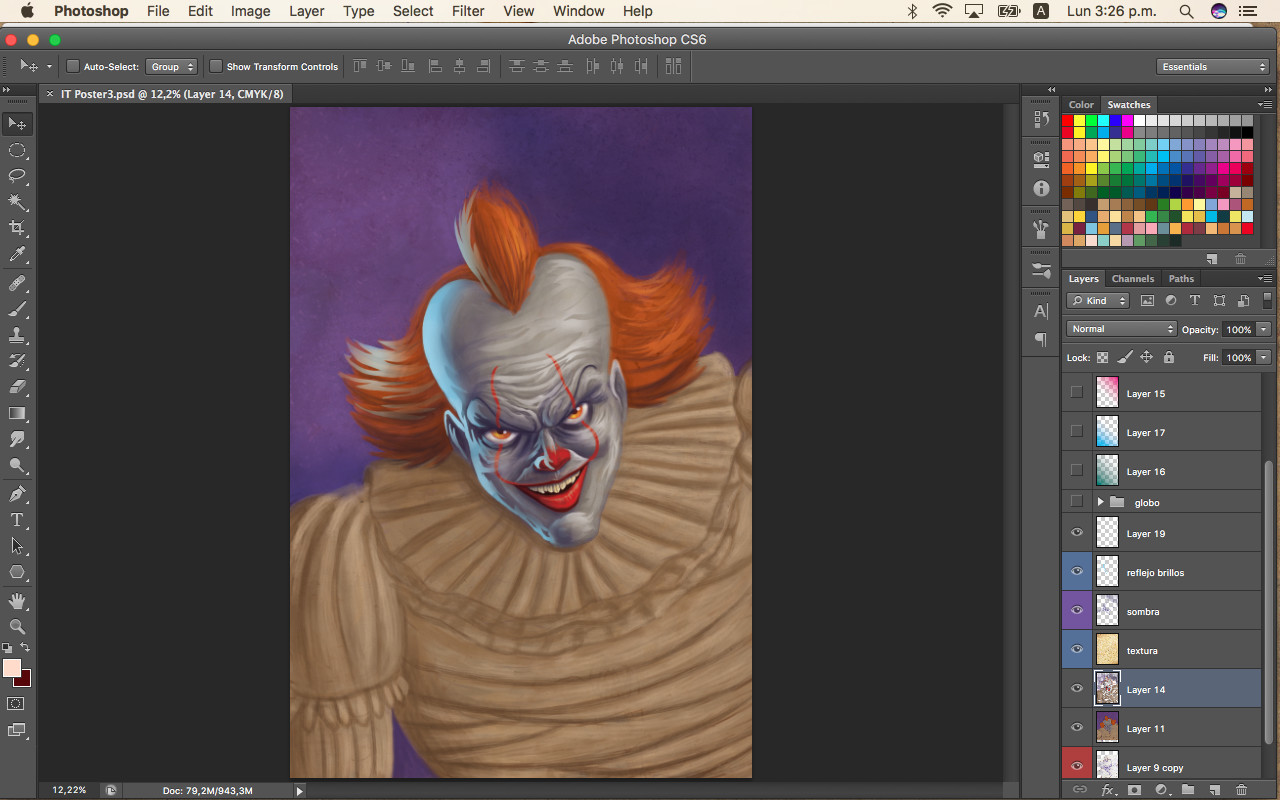Show Layer 15 visibility box
Screen dimensions: 1280x800
[1076, 393]
